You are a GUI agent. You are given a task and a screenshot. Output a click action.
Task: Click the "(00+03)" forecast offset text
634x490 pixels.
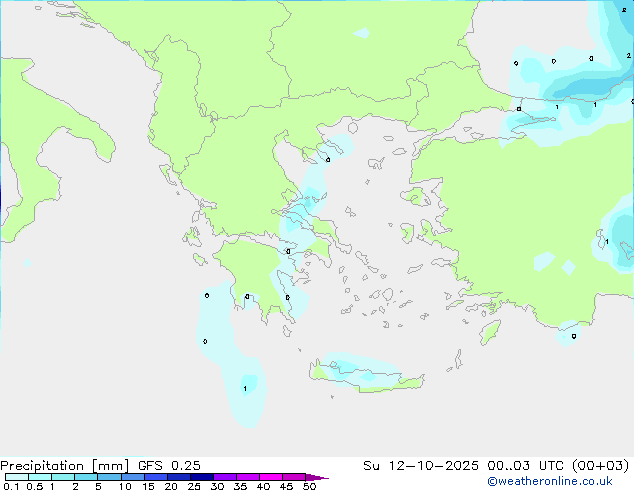[600, 466]
